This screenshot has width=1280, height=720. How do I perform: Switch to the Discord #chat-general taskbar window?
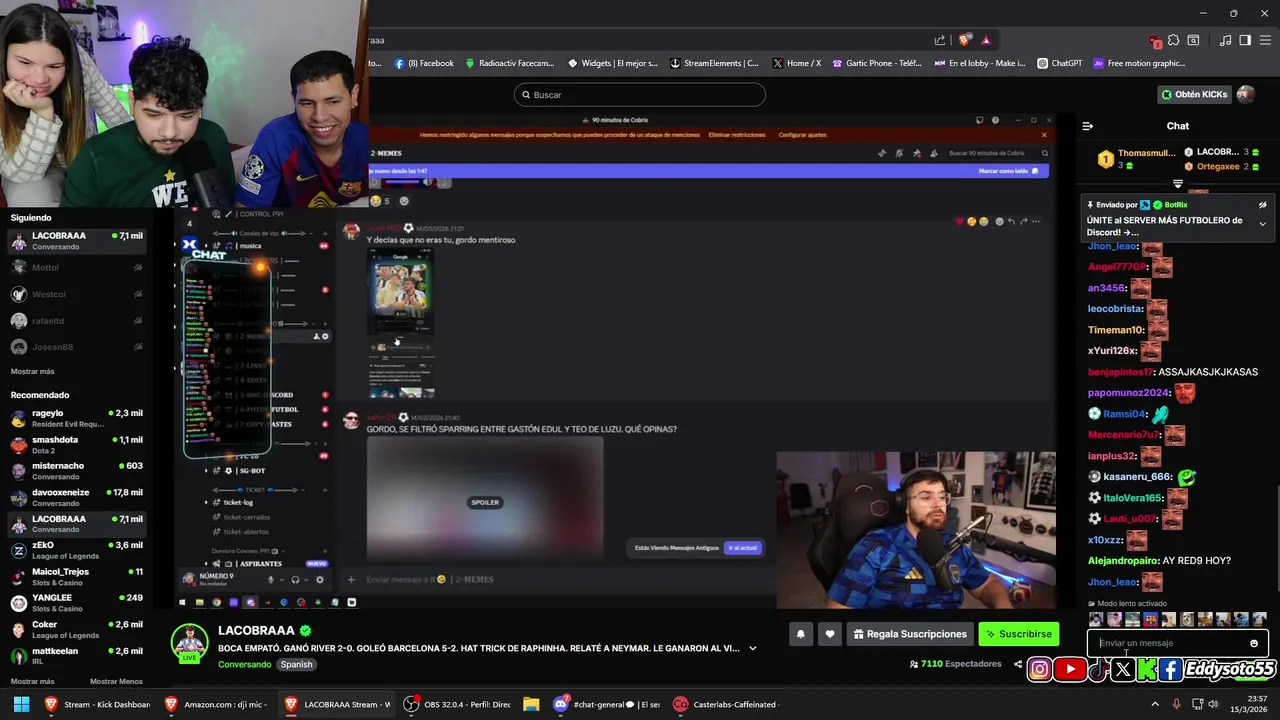click(x=608, y=704)
